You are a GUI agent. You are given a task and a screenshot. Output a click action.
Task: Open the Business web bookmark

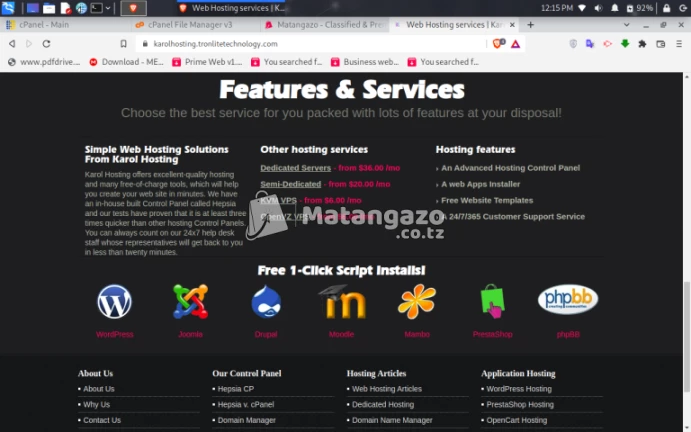[x=365, y=62]
